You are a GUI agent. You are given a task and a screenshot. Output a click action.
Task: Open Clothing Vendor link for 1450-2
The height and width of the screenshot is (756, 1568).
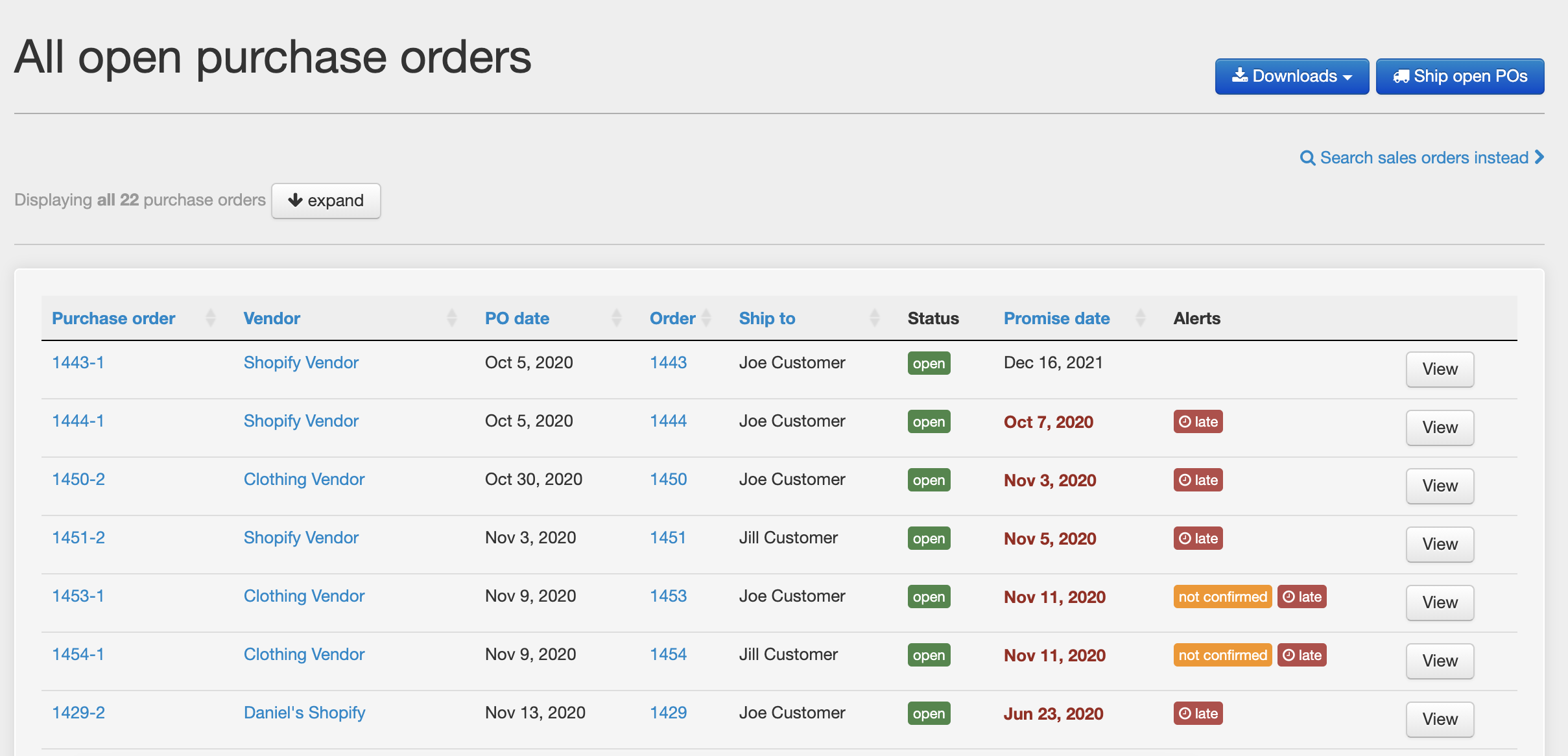[303, 479]
